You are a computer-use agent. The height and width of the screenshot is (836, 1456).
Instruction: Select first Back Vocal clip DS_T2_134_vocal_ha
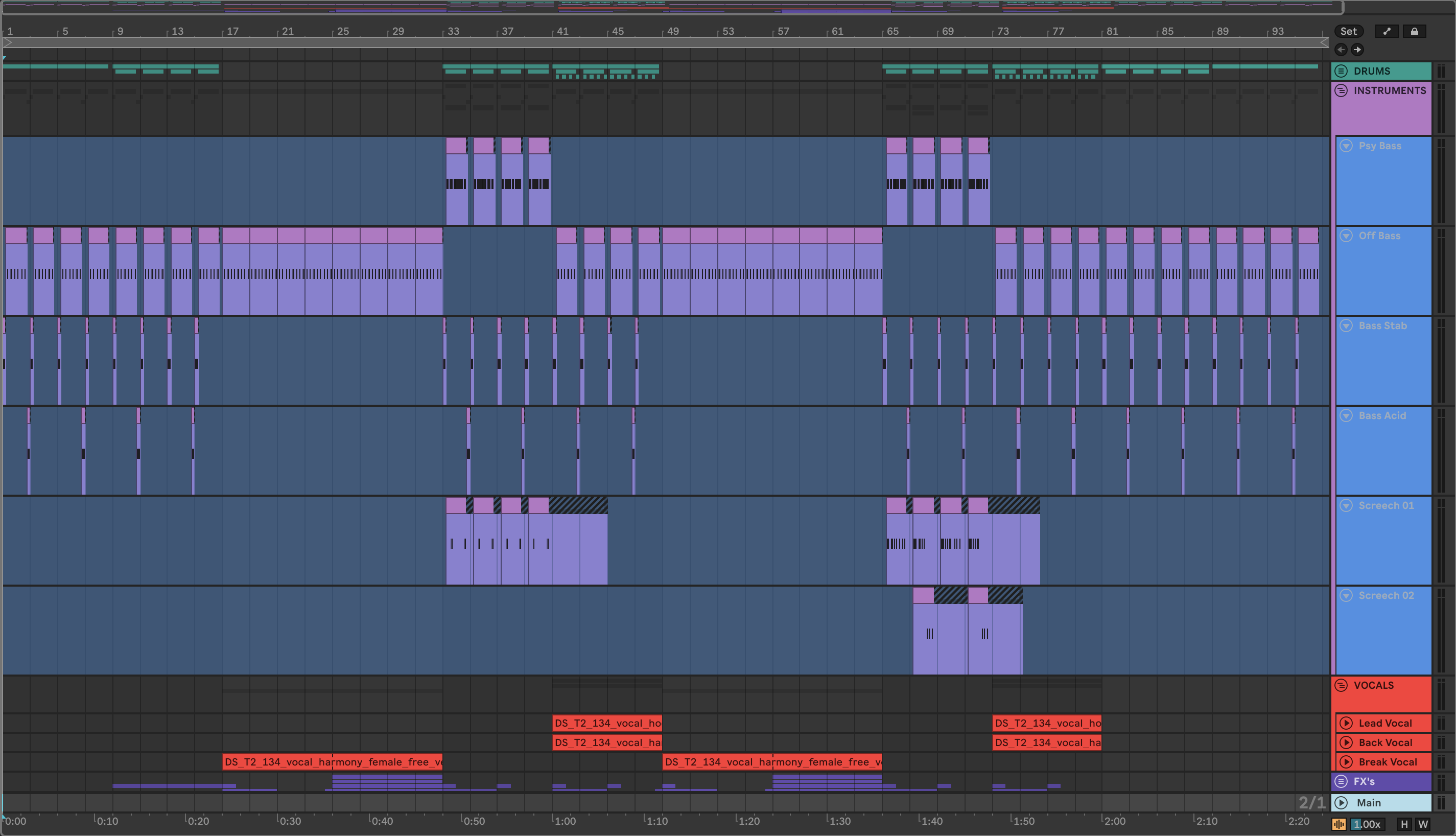pos(607,742)
